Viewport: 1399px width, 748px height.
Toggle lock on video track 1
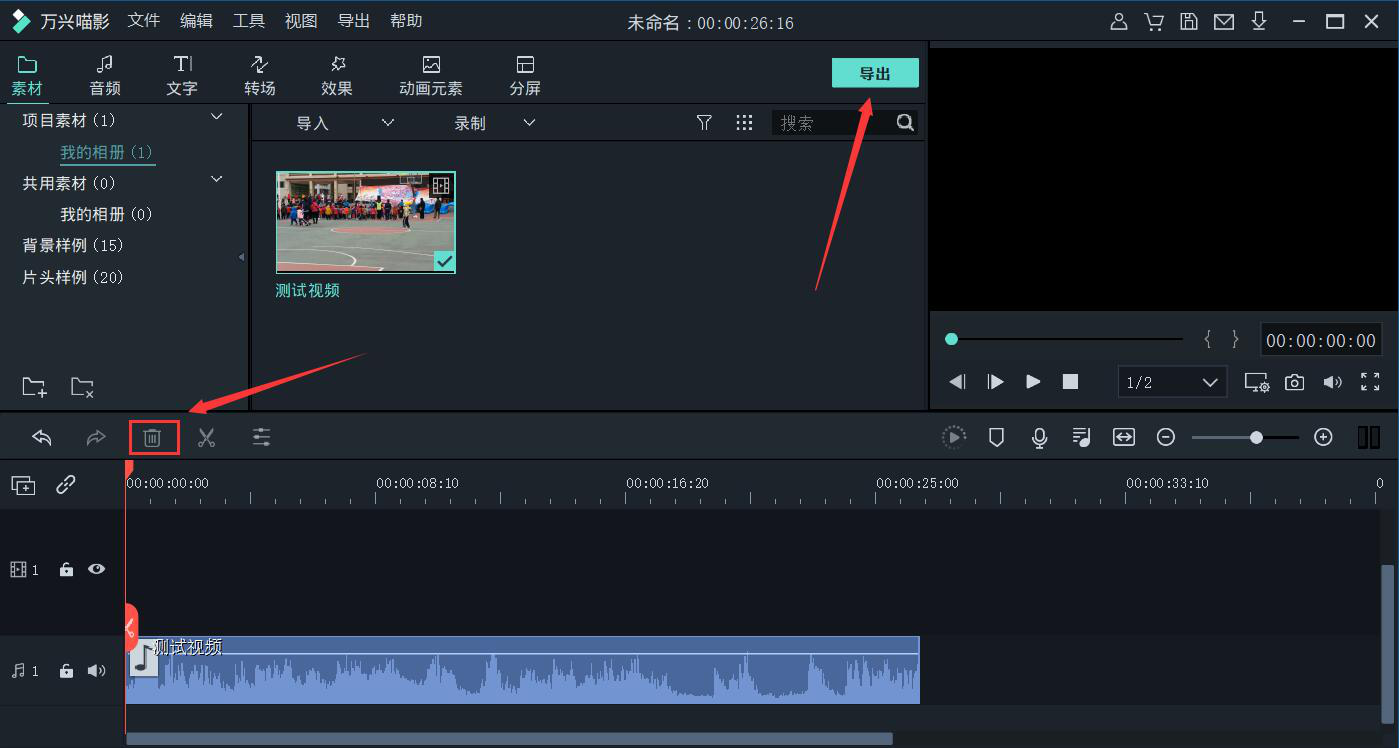pos(66,569)
